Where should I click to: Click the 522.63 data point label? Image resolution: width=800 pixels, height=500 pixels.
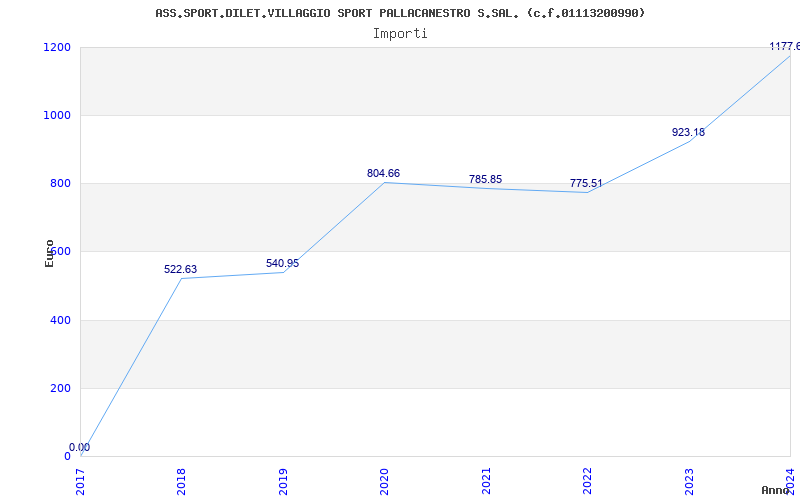(x=180, y=269)
